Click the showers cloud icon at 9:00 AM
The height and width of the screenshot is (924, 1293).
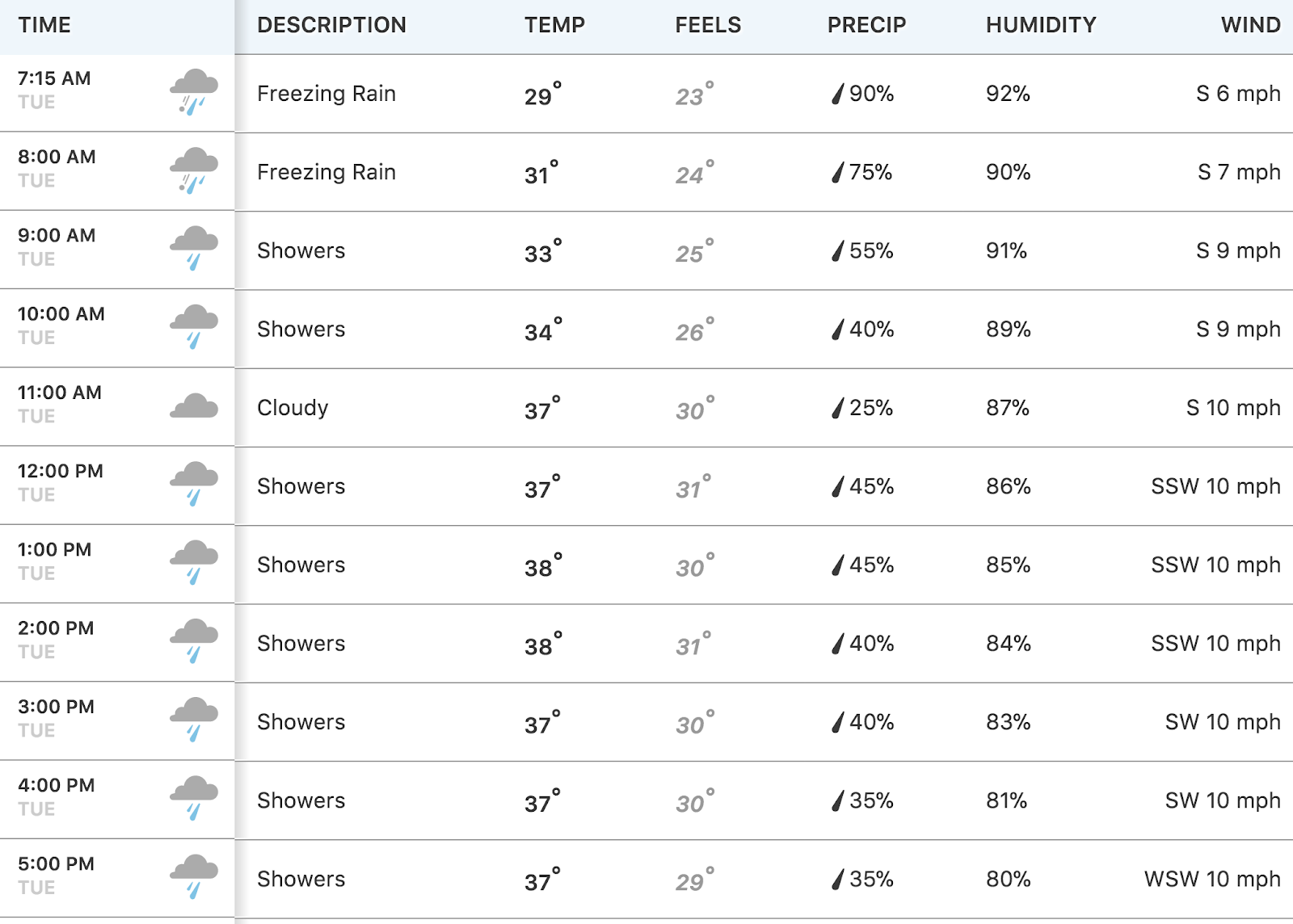194,249
